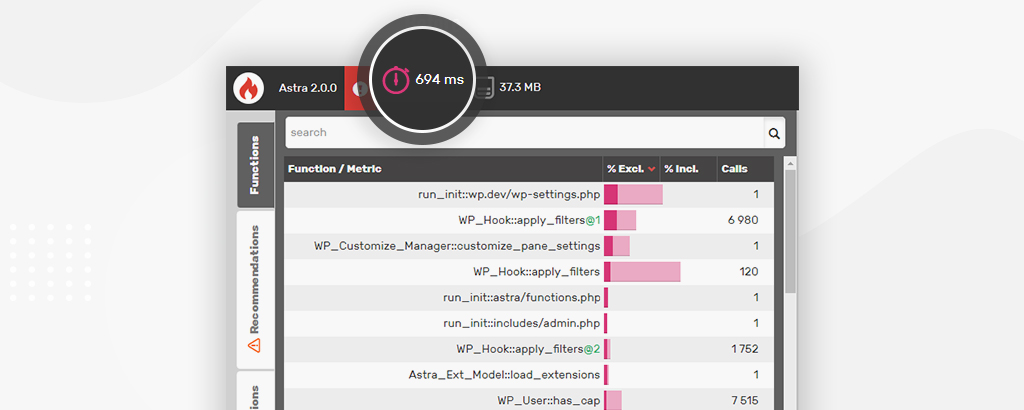1024x410 pixels.
Task: Click the 37.3 MB memory metric
Action: (520, 87)
